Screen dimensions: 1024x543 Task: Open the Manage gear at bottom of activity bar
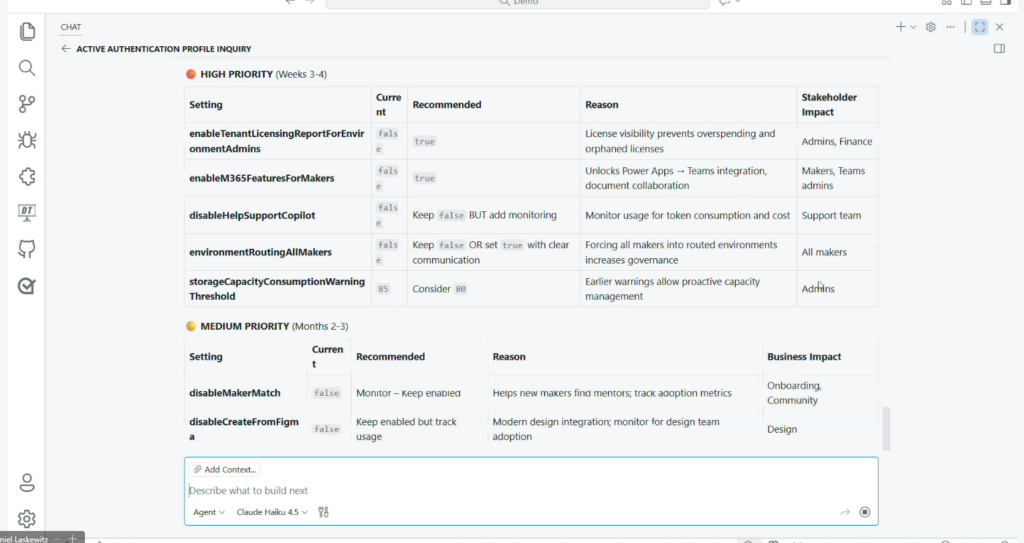coord(27,518)
